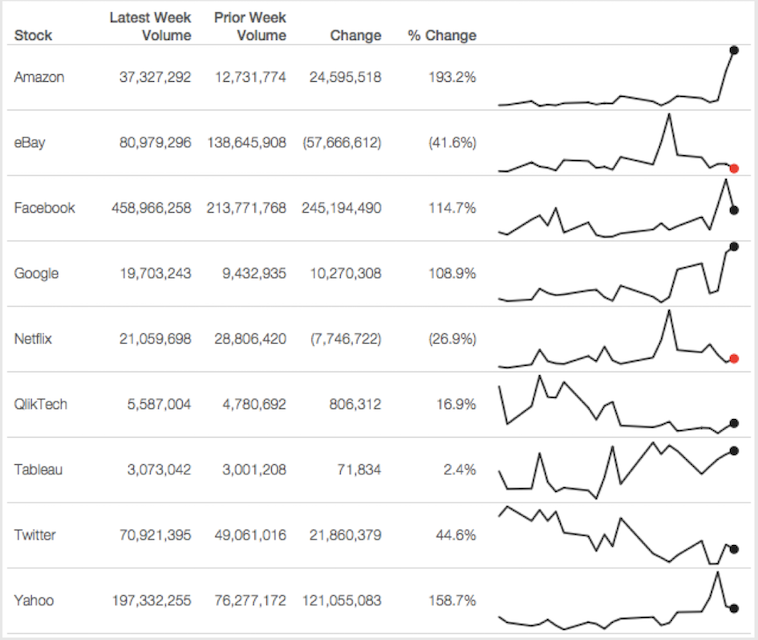Viewport: 758px width, 640px height.
Task: Click the Twitter sparkline chart
Action: (616, 535)
